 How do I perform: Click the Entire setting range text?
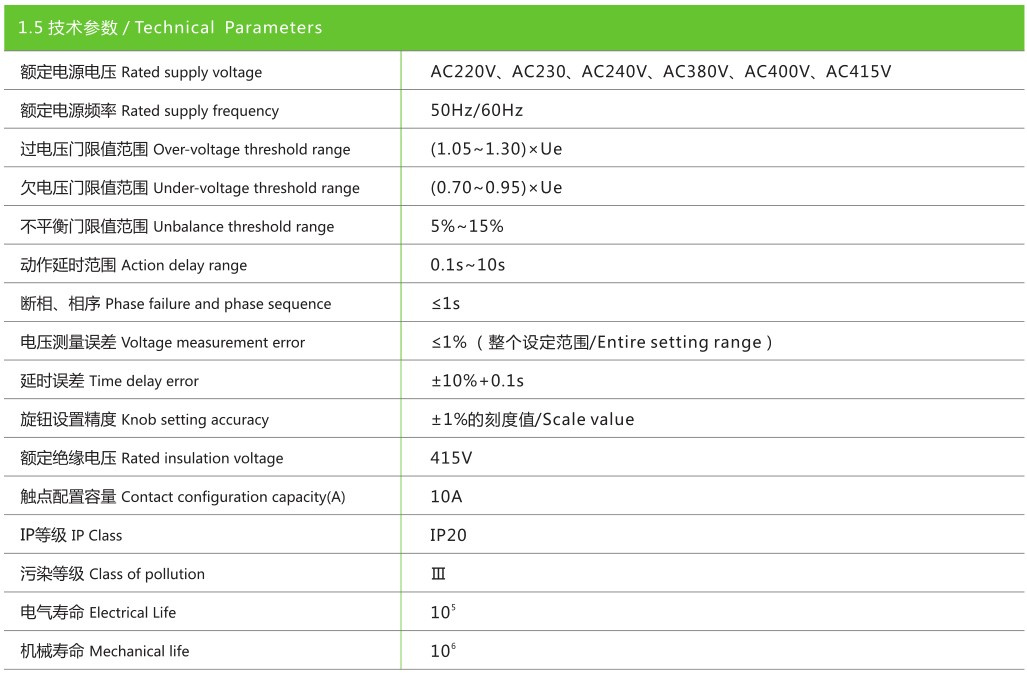(x=679, y=343)
